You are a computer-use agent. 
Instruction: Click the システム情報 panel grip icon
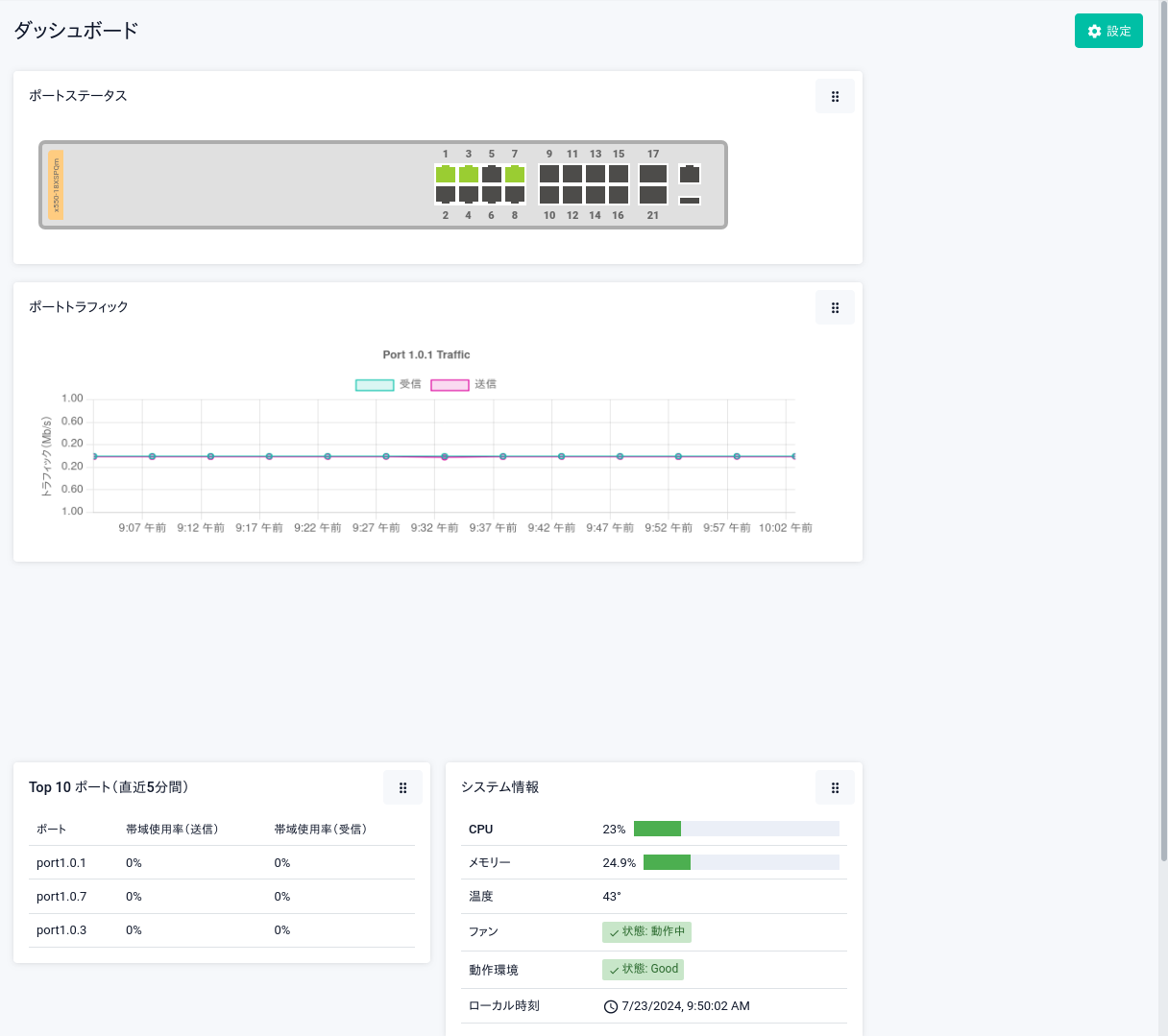[x=835, y=787]
